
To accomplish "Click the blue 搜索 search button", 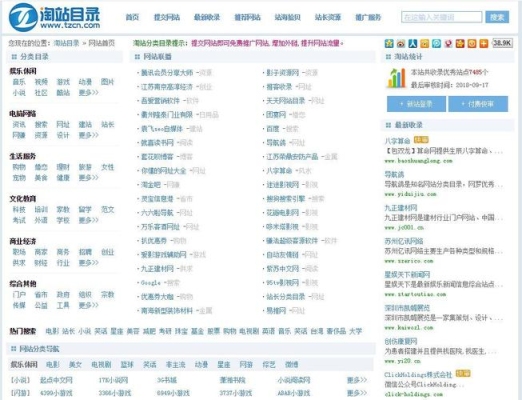I will click(497, 17).
